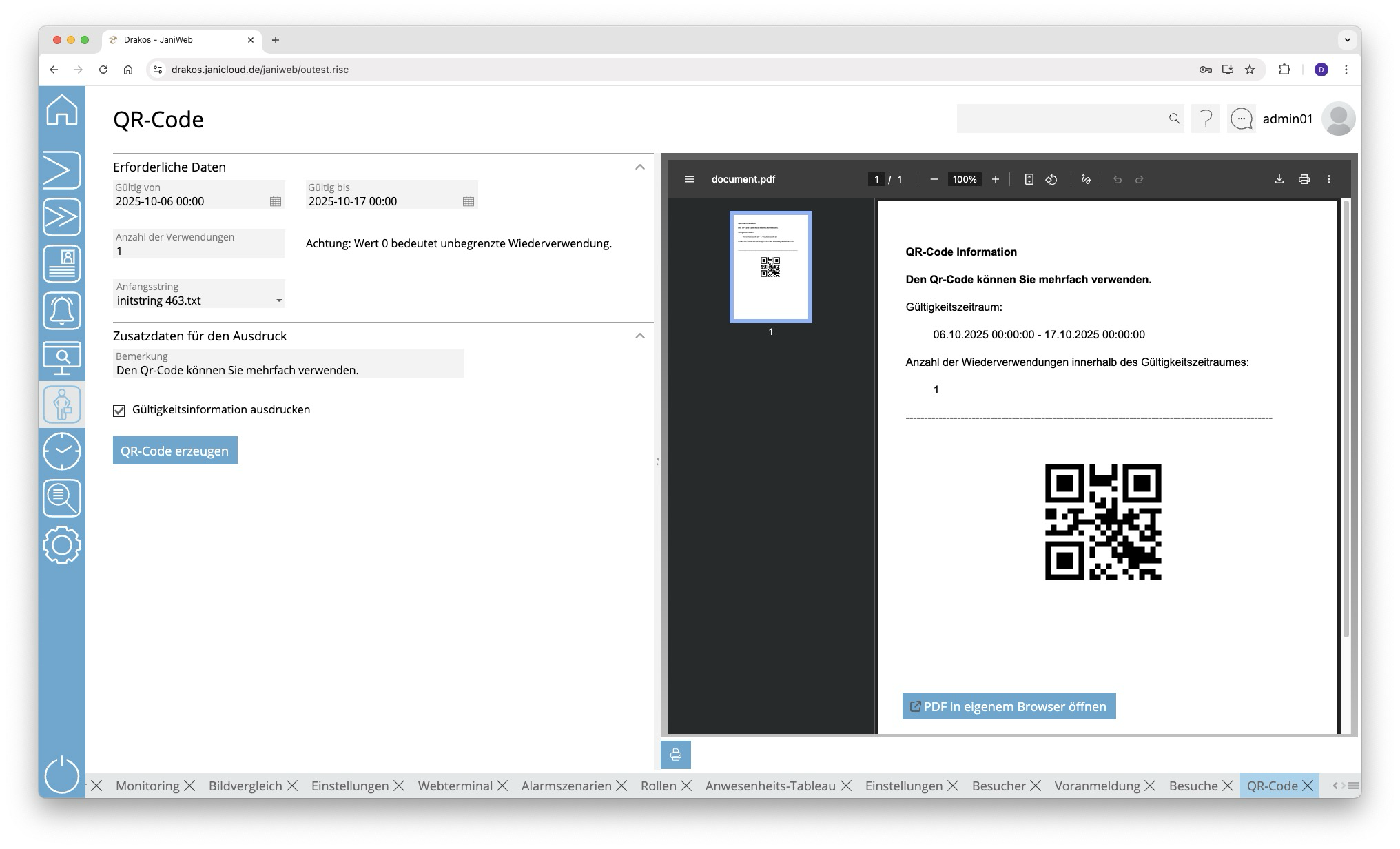This screenshot has width=1400, height=849.
Task: Switch to the Besucher tab
Action: (998, 786)
